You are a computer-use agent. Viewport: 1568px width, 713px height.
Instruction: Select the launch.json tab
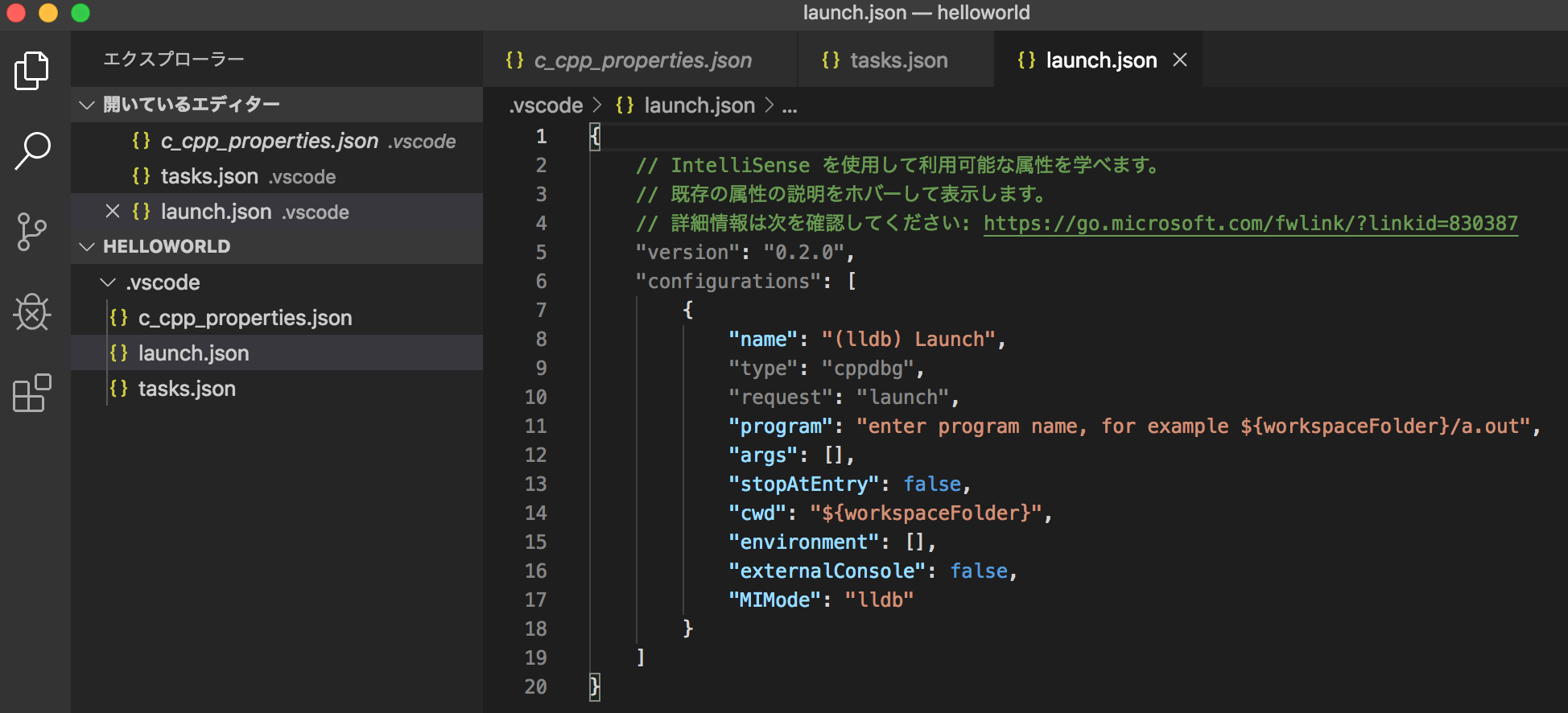(1099, 60)
